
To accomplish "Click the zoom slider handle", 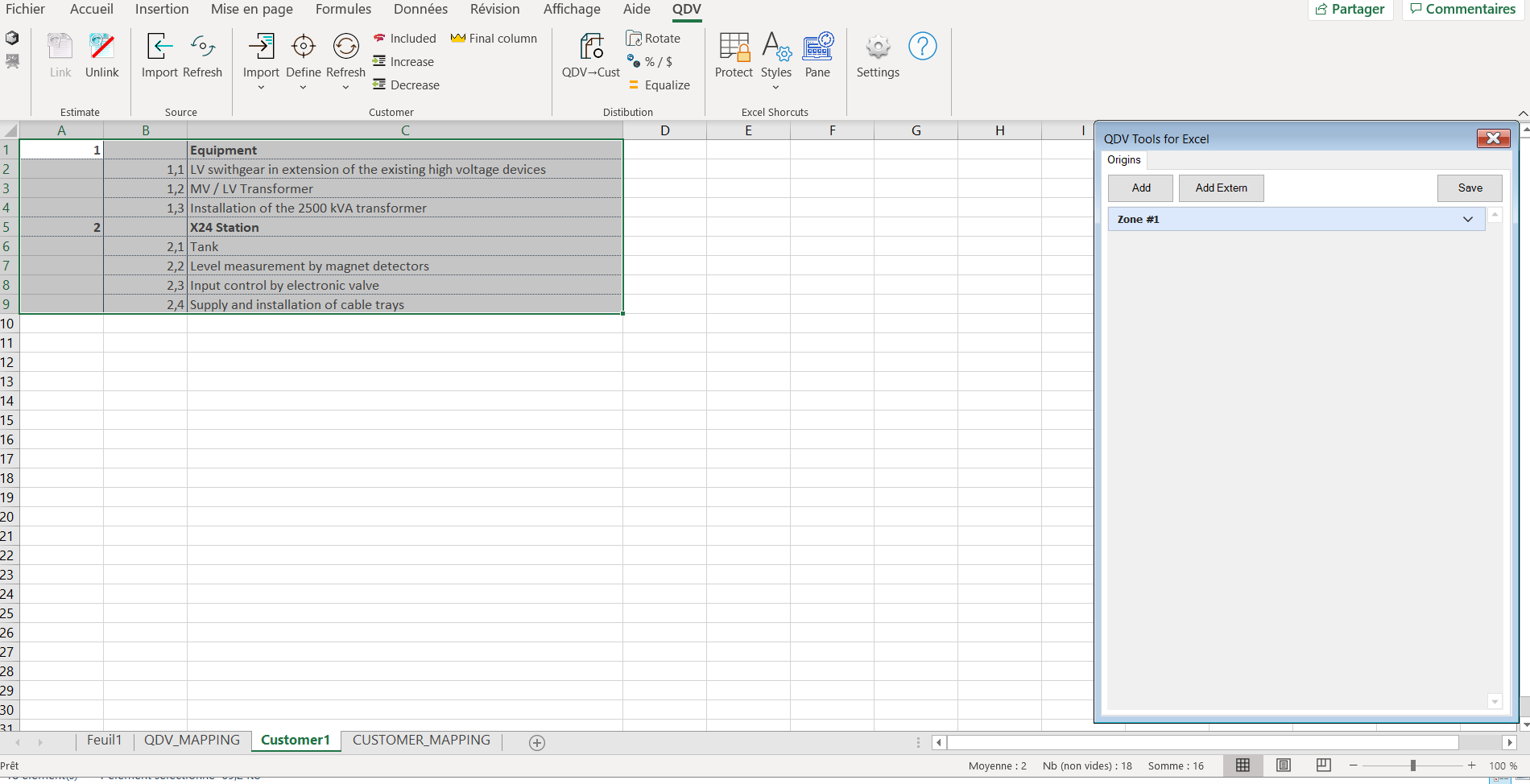I will (x=1413, y=765).
